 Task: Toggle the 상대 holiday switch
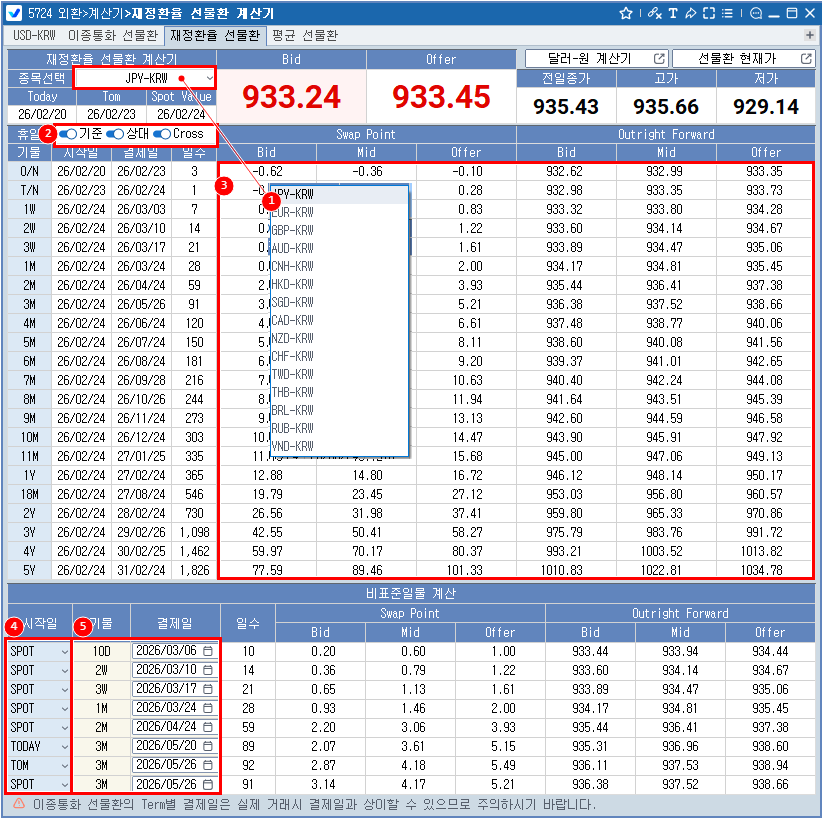pos(115,134)
